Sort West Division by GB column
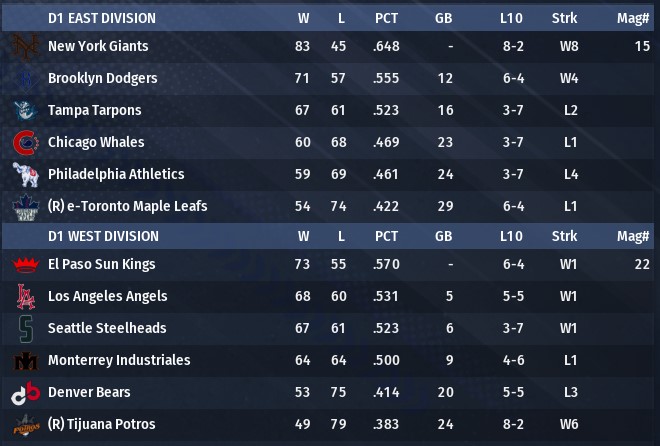660x446 pixels. coord(444,237)
